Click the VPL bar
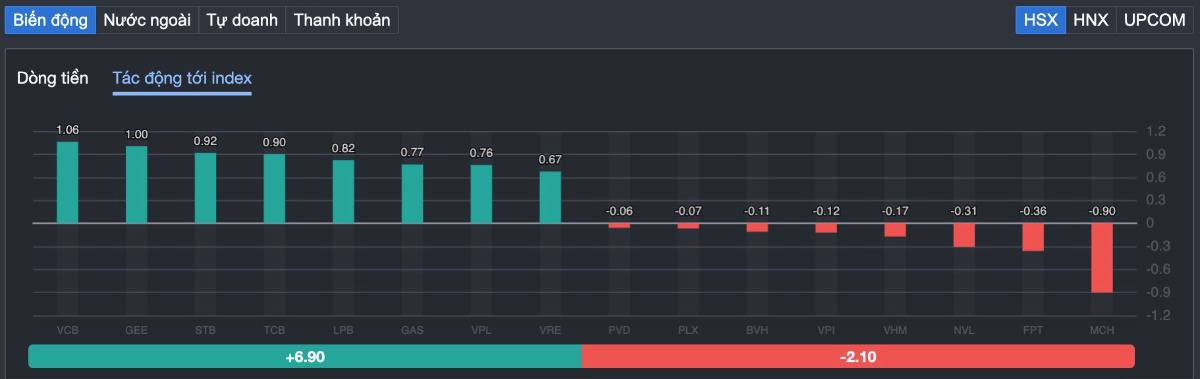Image resolution: width=1200 pixels, height=379 pixels. click(x=481, y=194)
